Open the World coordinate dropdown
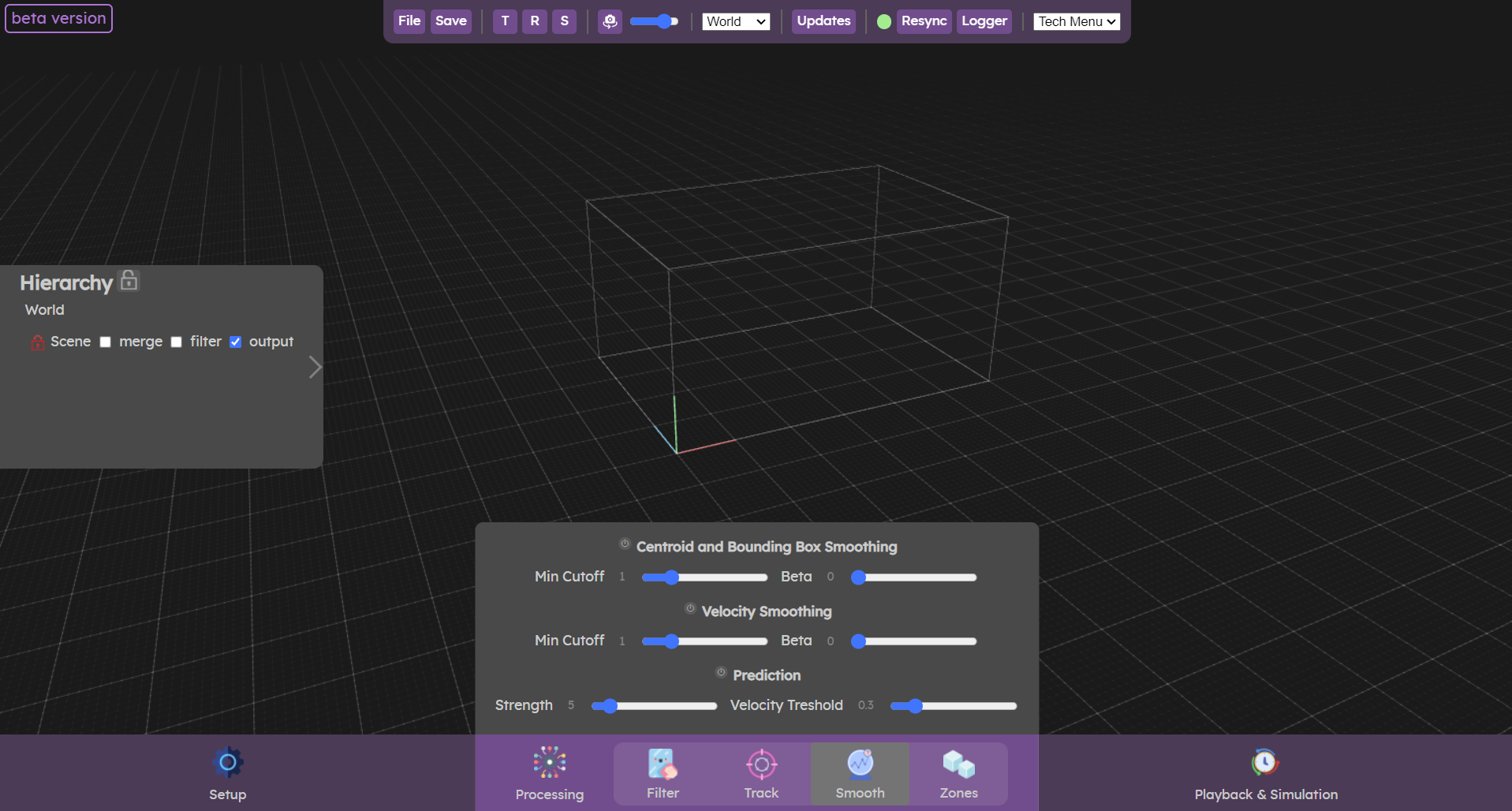This screenshot has width=1512, height=811. coord(735,21)
